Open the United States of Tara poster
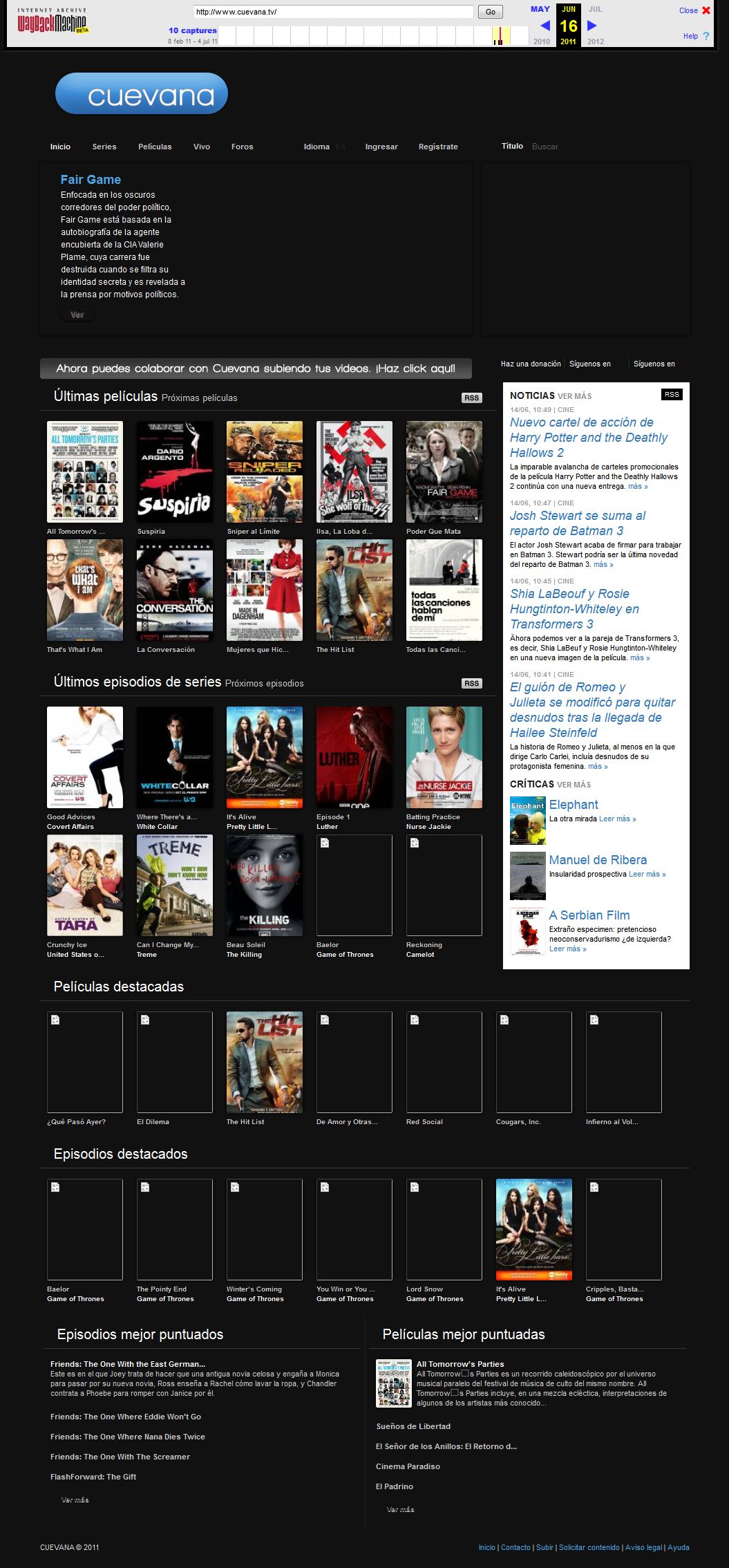The height and width of the screenshot is (1568, 729). click(x=85, y=885)
